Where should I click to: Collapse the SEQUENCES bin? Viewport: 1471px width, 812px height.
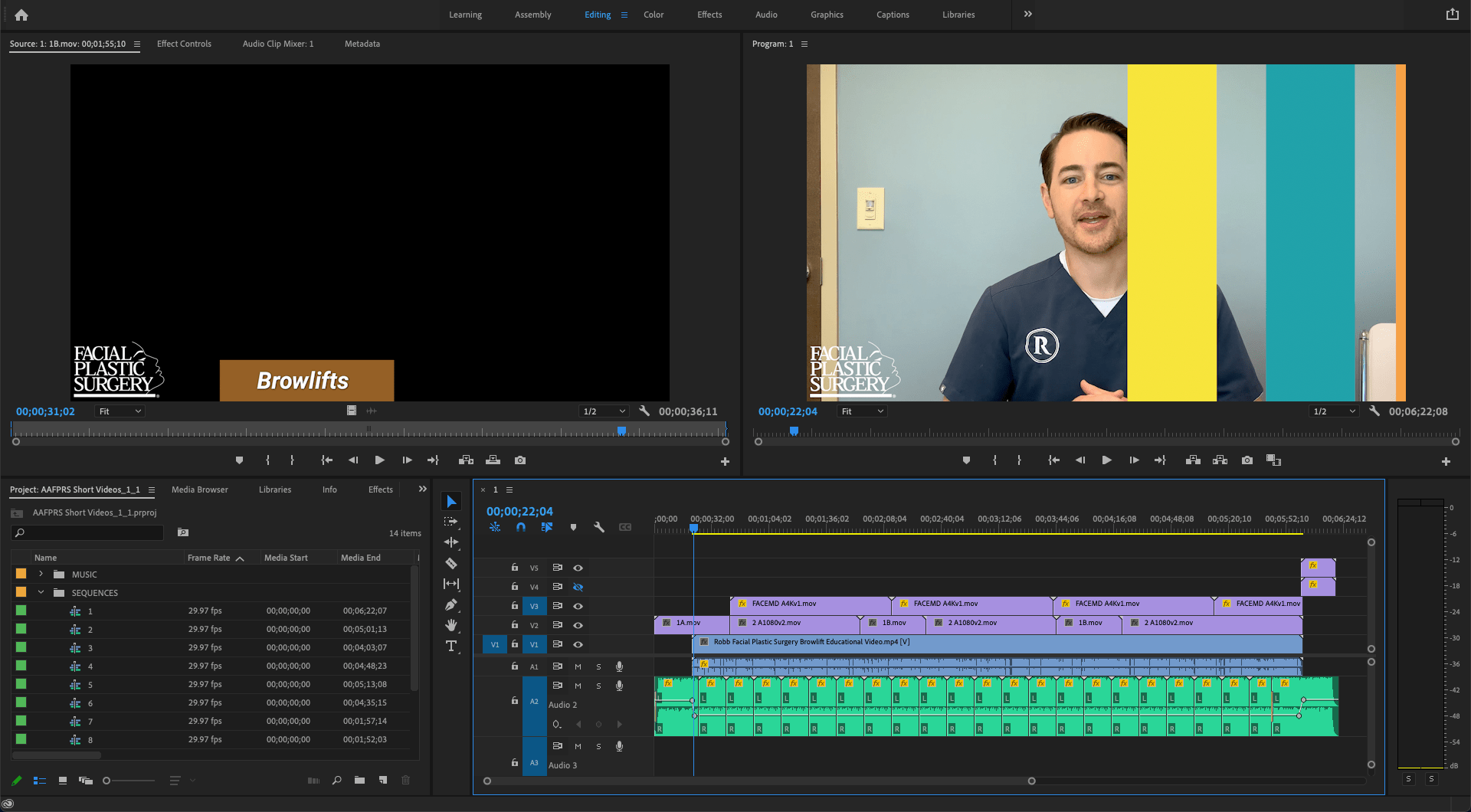point(41,592)
